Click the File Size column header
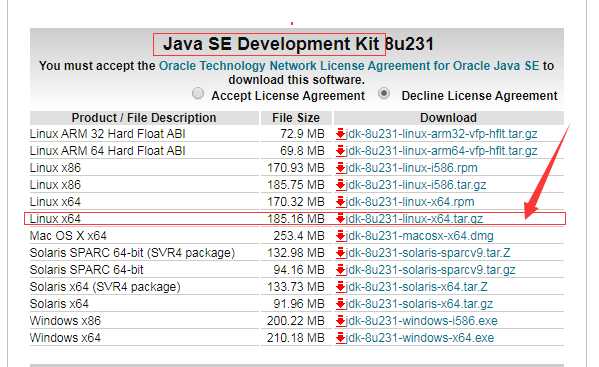 point(296,118)
